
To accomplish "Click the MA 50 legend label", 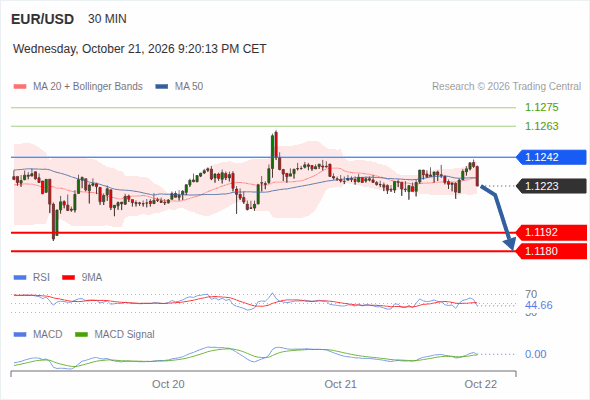I will (189, 87).
